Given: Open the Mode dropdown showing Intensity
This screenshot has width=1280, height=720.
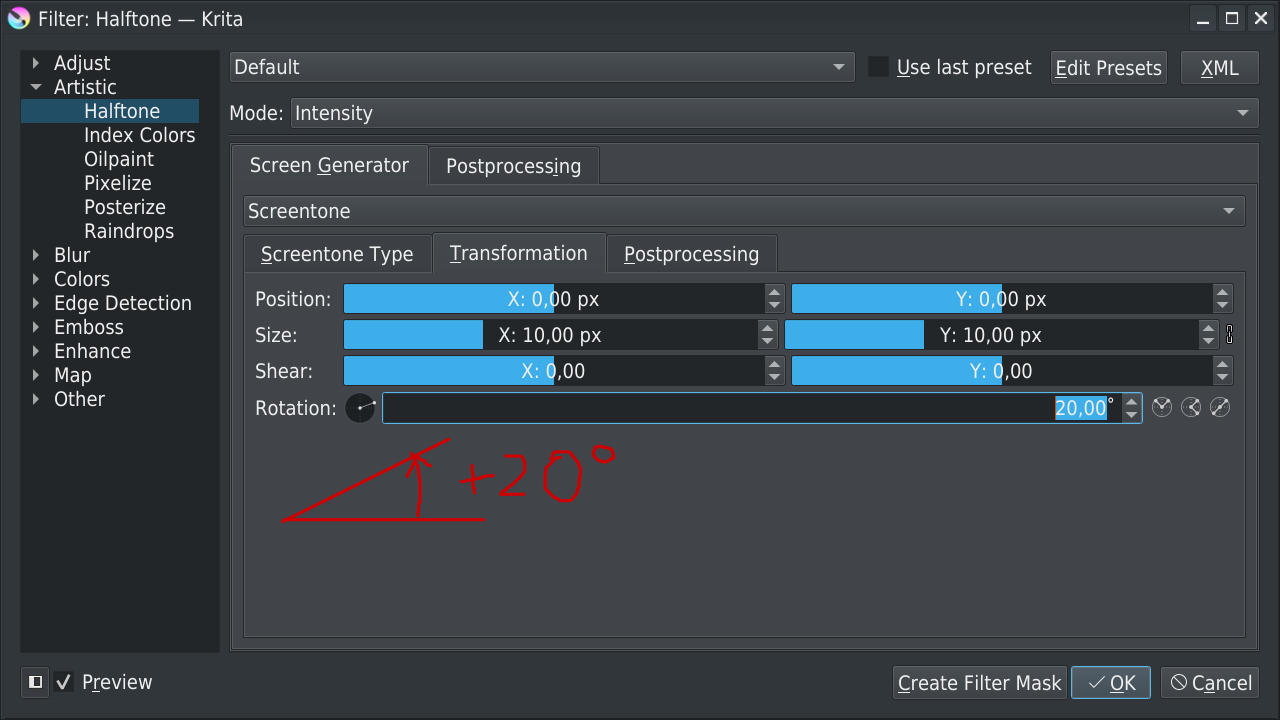Looking at the screenshot, I should pos(774,113).
